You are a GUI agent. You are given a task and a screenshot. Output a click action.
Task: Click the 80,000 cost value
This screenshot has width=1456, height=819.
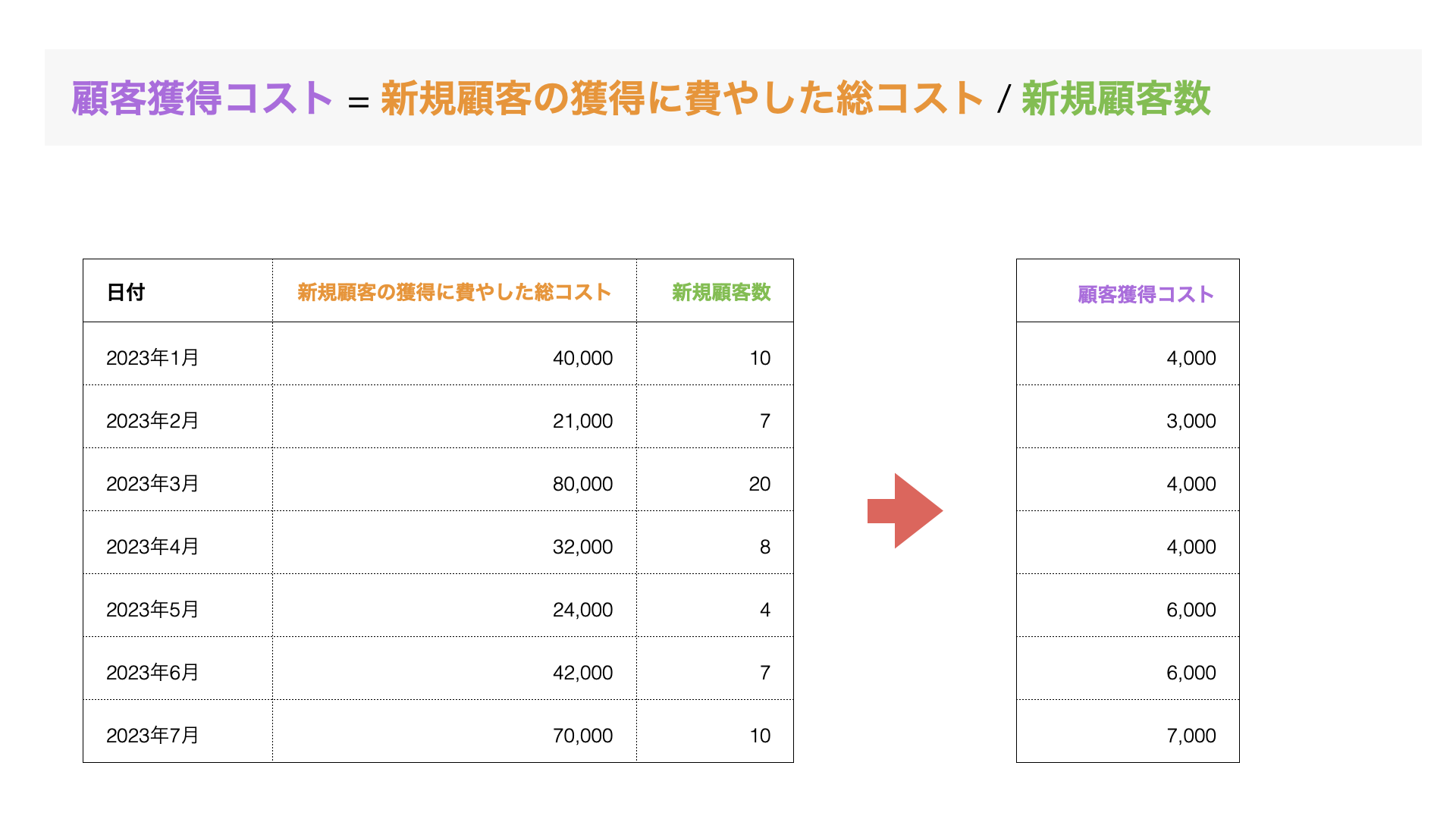click(582, 484)
